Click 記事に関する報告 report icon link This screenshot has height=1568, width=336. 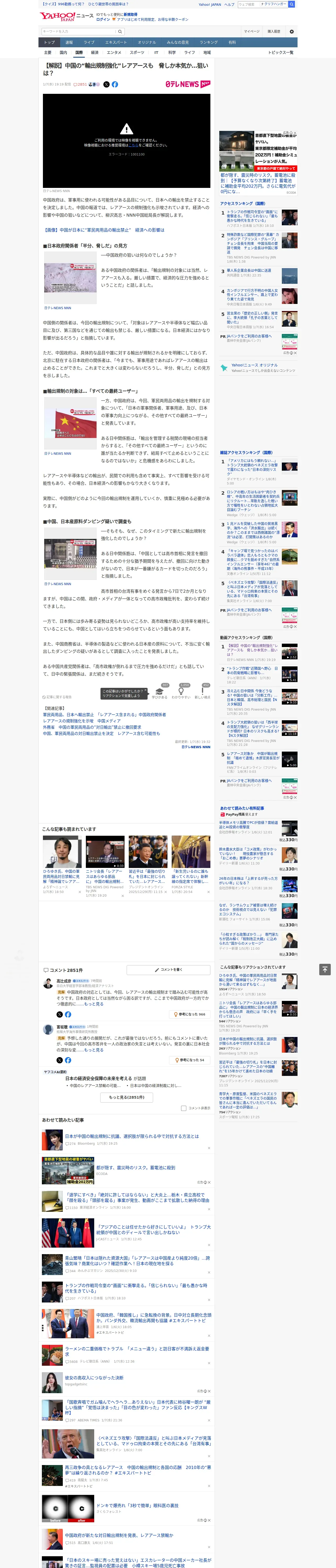(57, 697)
